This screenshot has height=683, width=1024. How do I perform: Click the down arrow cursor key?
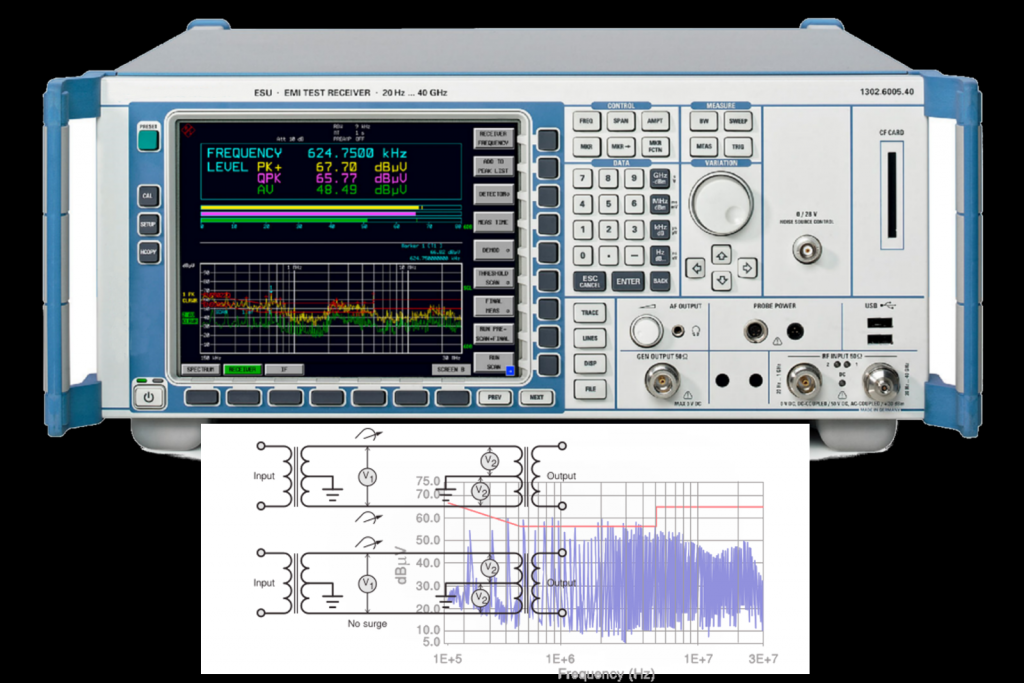[x=721, y=281]
